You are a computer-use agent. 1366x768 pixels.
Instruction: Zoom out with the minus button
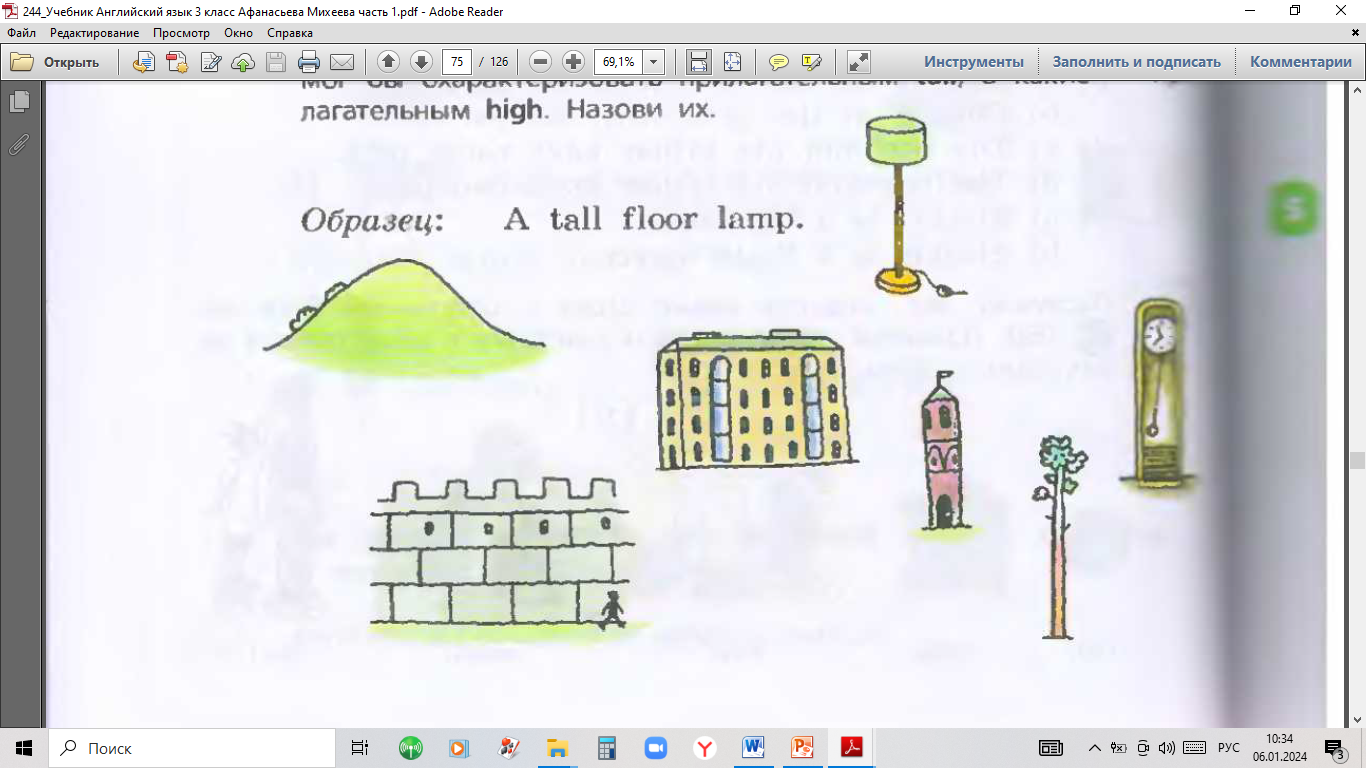pyautogui.click(x=540, y=62)
